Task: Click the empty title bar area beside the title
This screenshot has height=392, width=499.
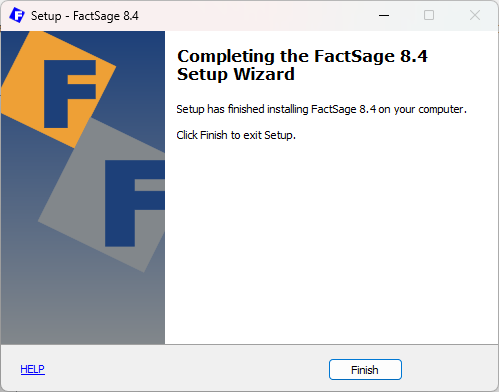Action: [x=257, y=15]
